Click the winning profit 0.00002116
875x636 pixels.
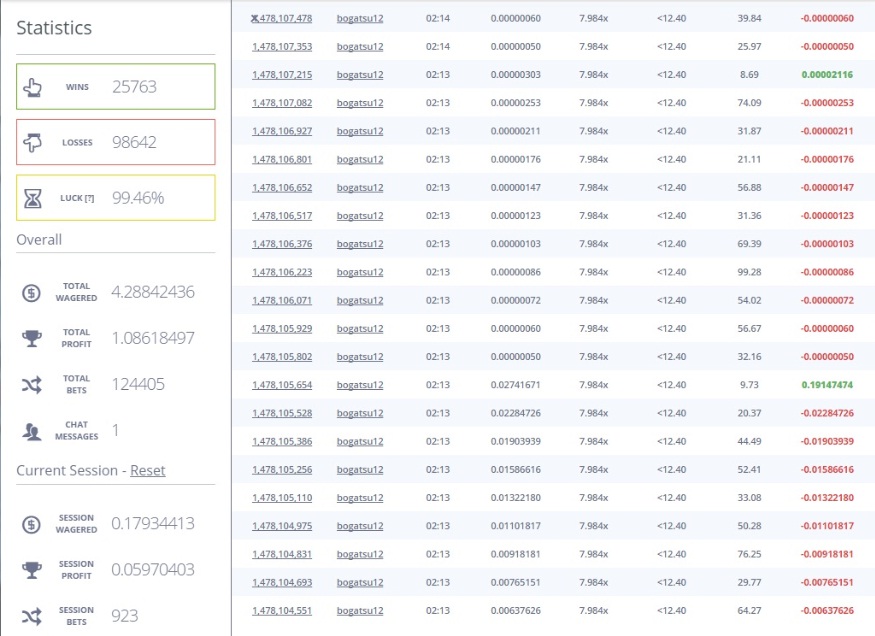tap(827, 75)
